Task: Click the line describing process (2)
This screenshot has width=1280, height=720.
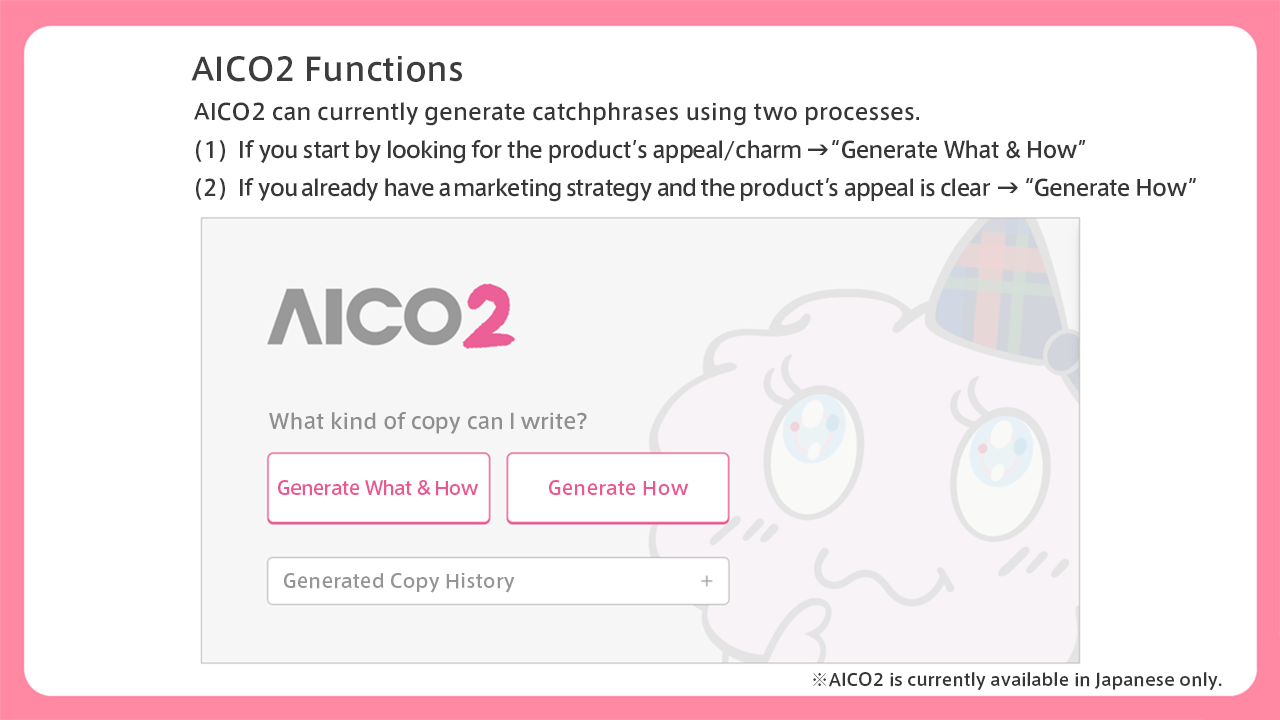Action: (695, 188)
